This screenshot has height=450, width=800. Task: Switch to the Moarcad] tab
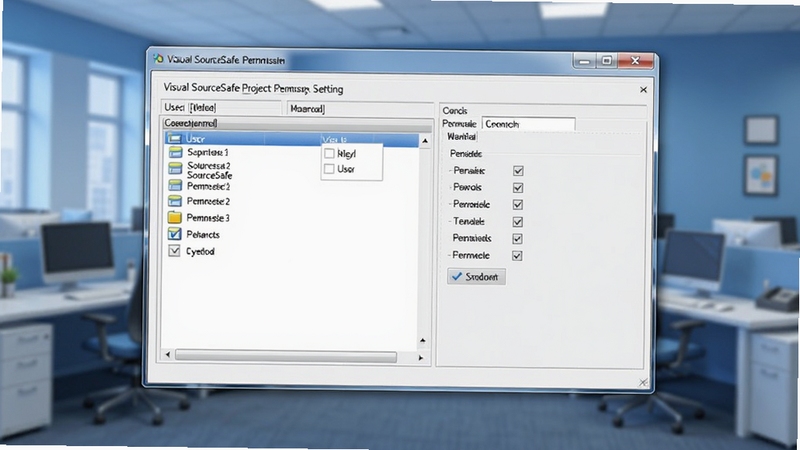(360, 109)
